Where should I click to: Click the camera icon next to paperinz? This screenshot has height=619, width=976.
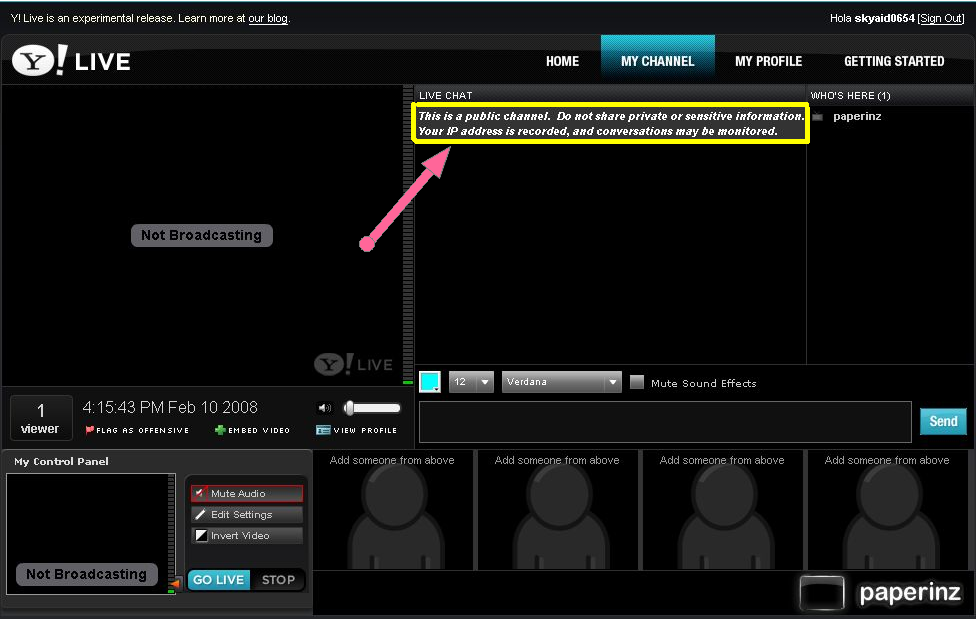tap(817, 116)
